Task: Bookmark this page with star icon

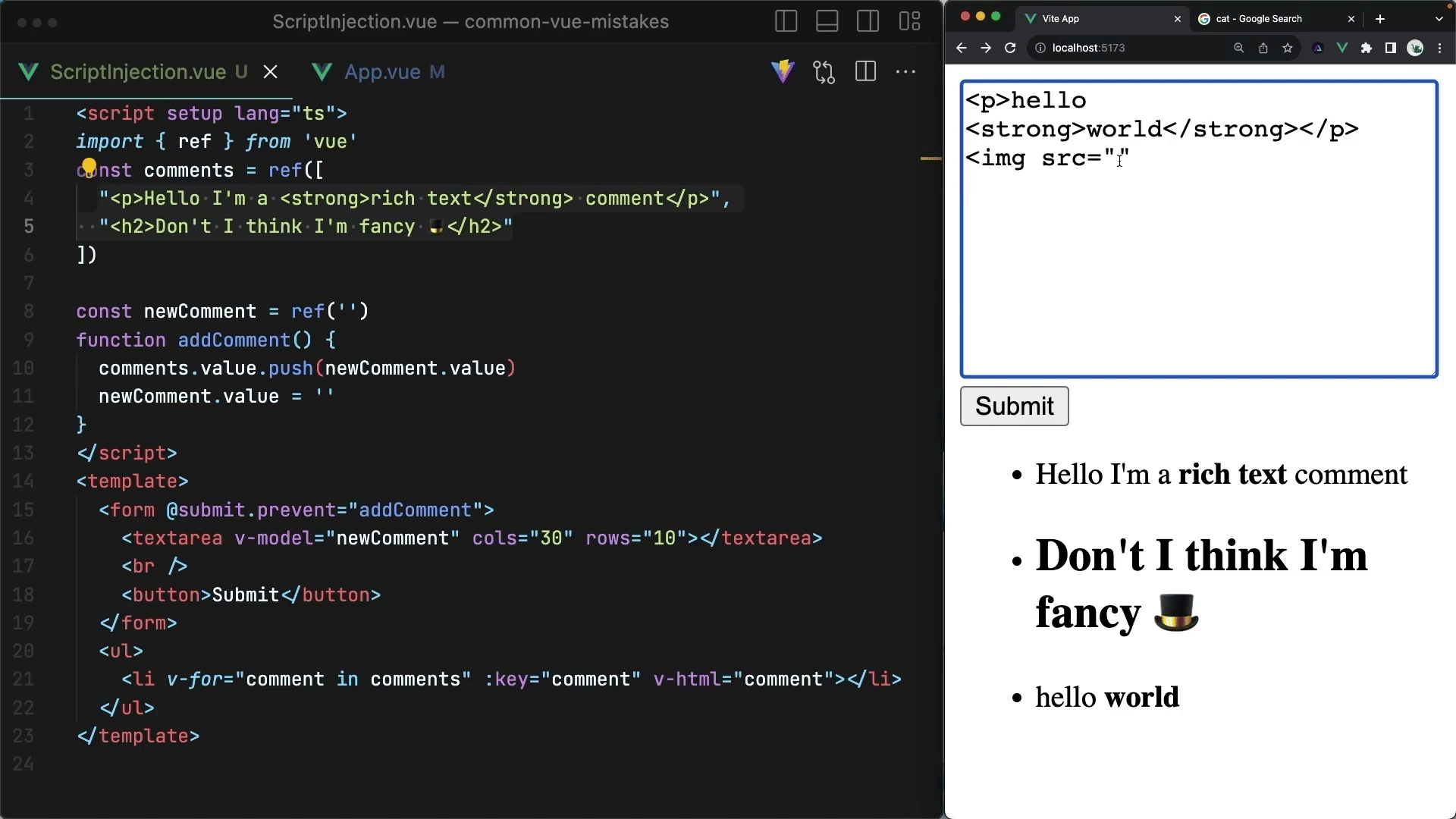Action: point(1288,48)
